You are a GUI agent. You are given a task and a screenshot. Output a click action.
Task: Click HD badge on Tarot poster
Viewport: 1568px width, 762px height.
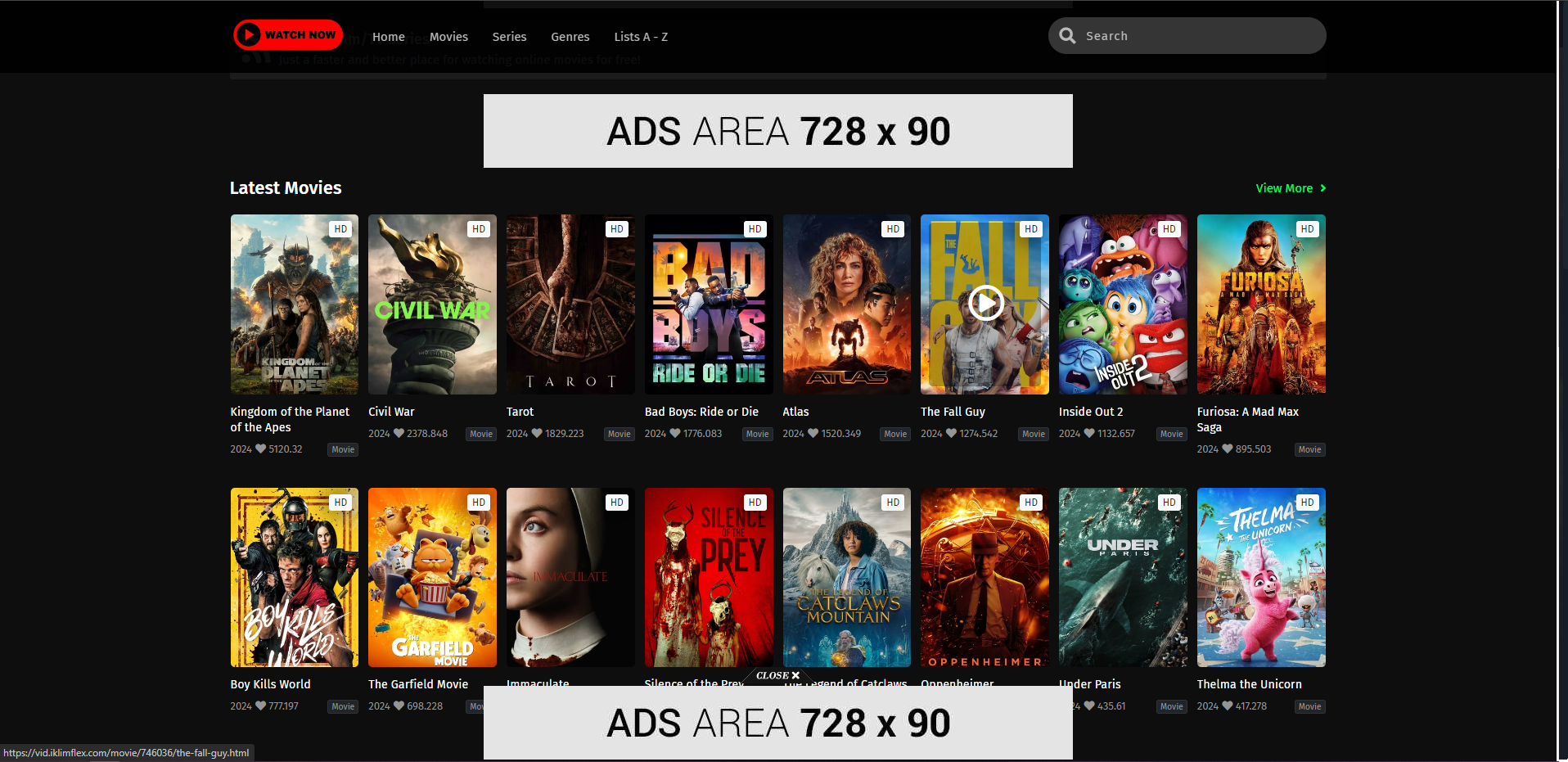pos(617,229)
